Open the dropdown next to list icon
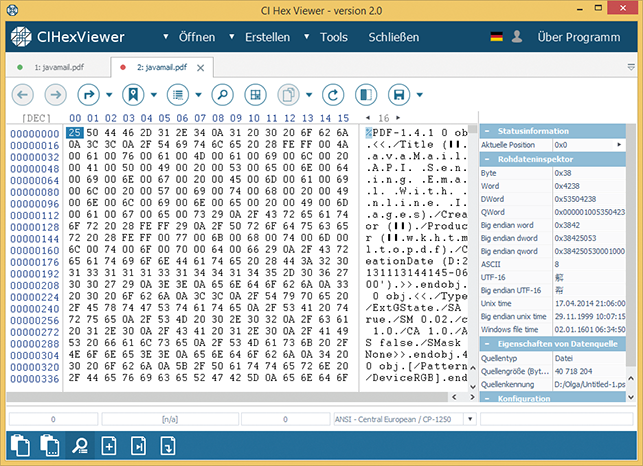This screenshot has width=643, height=466. coord(198,95)
